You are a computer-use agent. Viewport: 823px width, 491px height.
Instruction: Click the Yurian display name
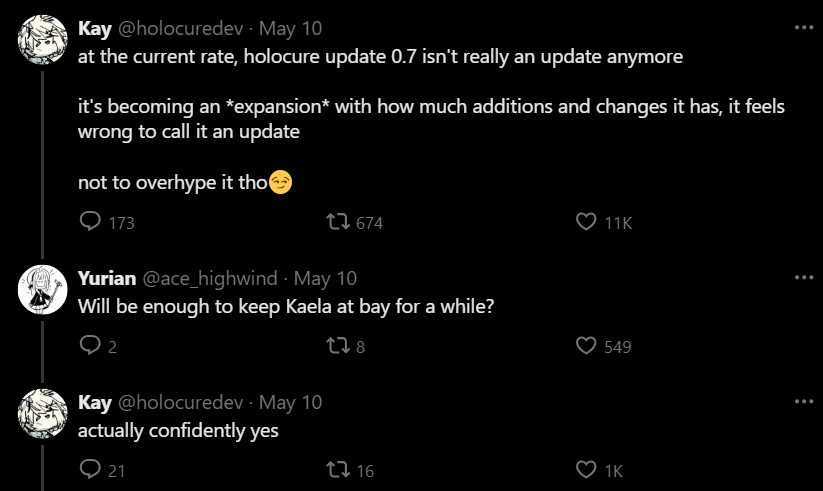(107, 278)
